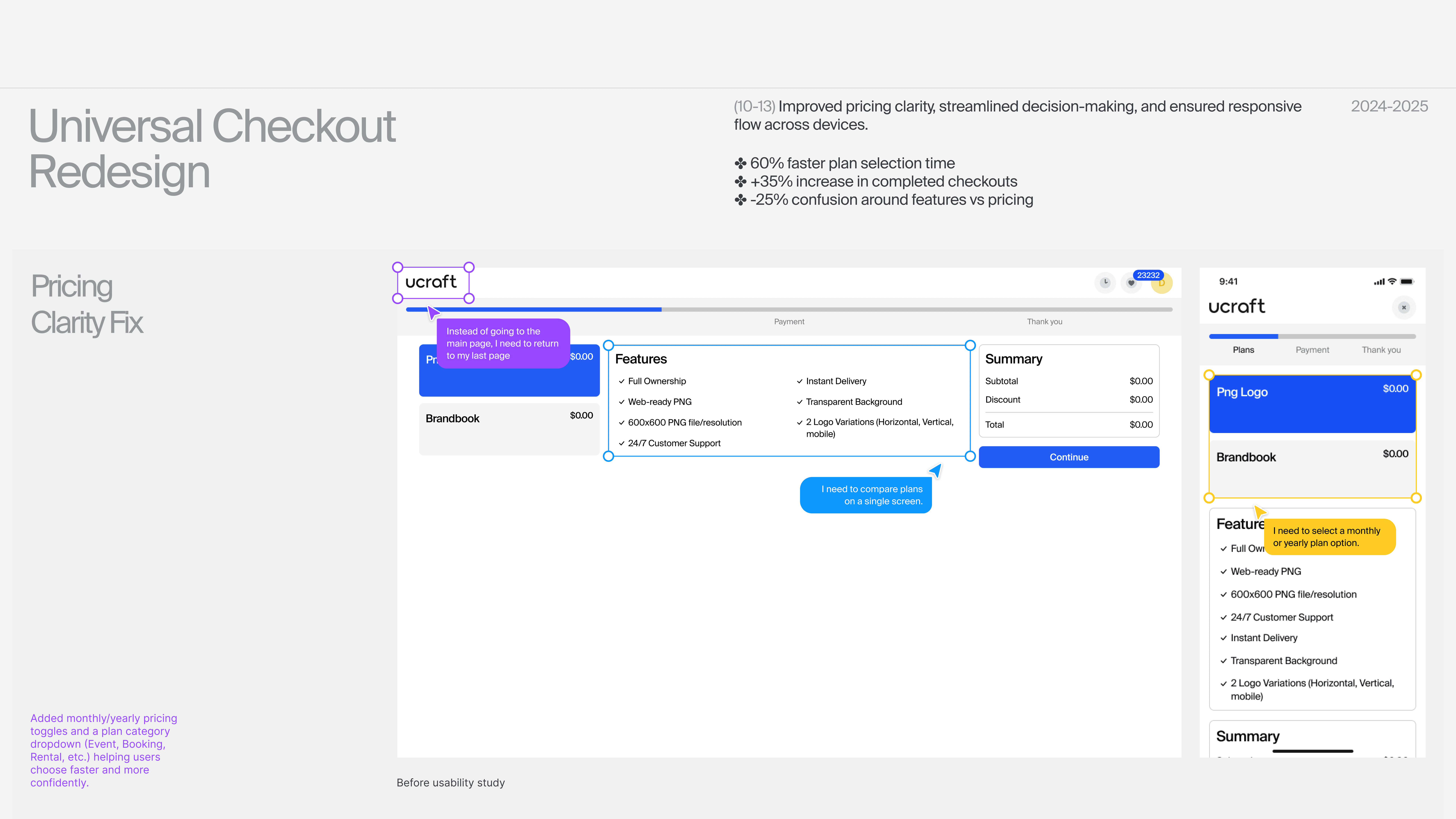Click the desktop Features panel heading
The height and width of the screenshot is (819, 1456).
point(641,359)
